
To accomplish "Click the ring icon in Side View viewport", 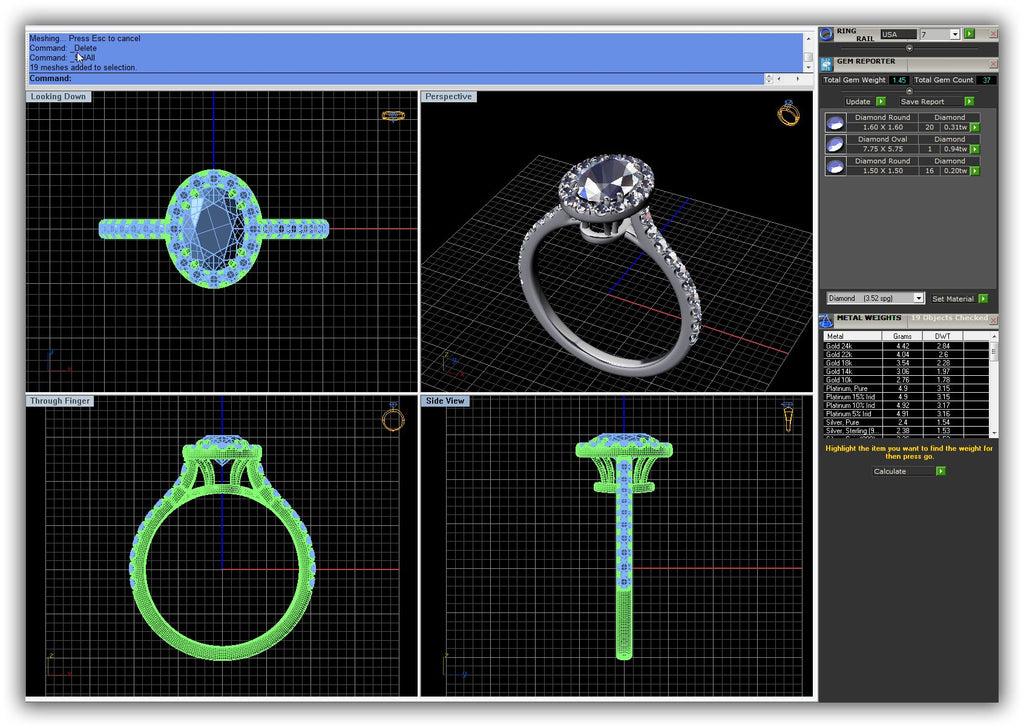I will point(788,417).
